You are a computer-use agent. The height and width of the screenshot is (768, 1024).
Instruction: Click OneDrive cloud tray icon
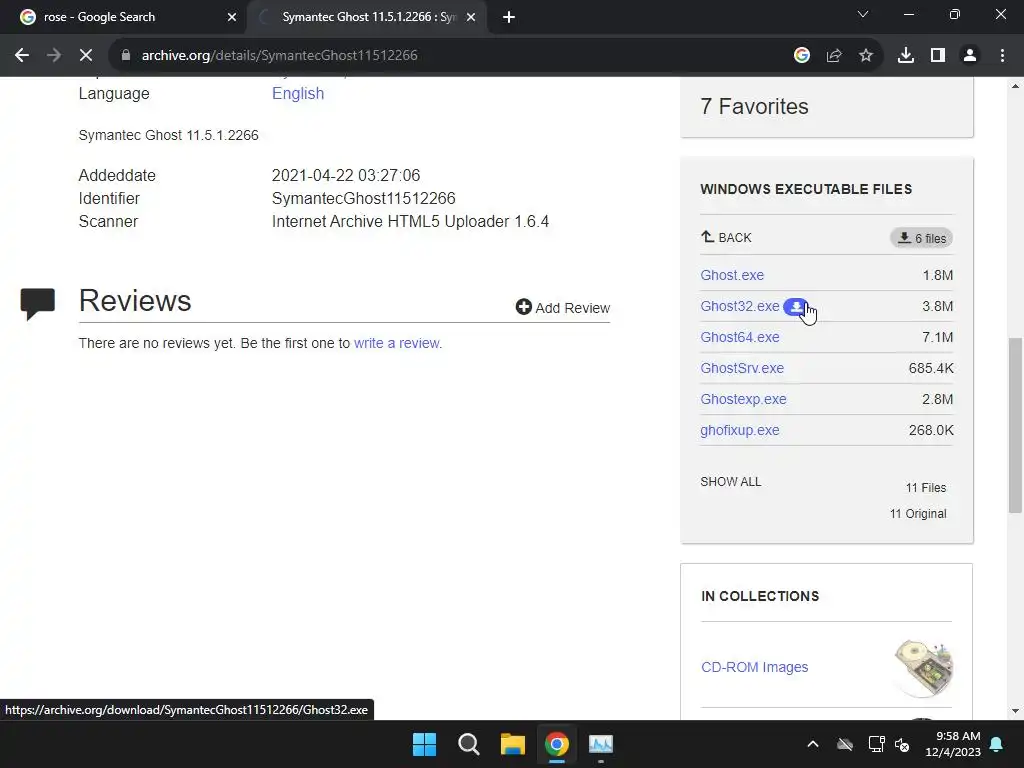coord(845,744)
